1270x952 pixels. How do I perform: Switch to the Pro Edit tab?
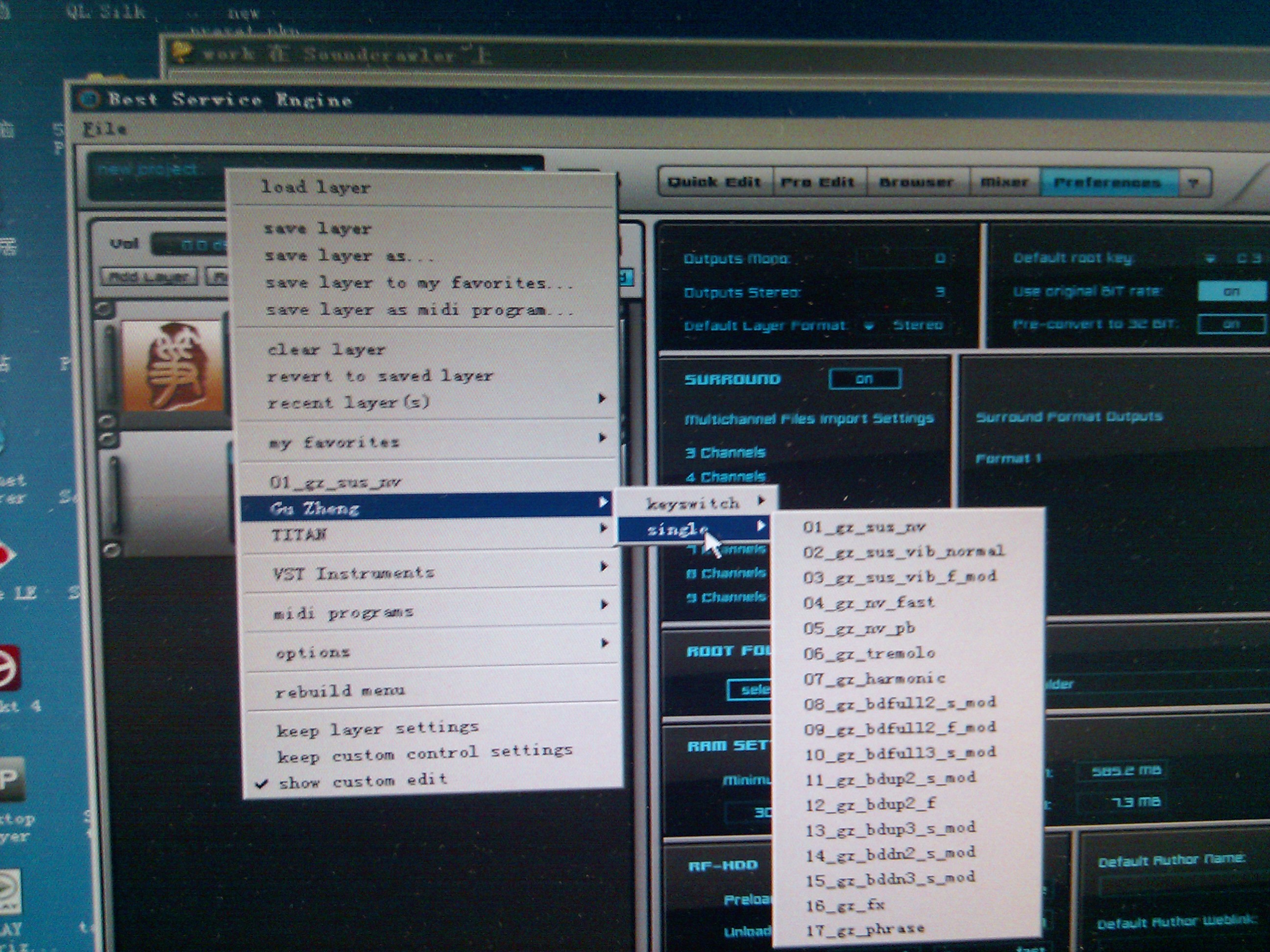click(x=819, y=183)
